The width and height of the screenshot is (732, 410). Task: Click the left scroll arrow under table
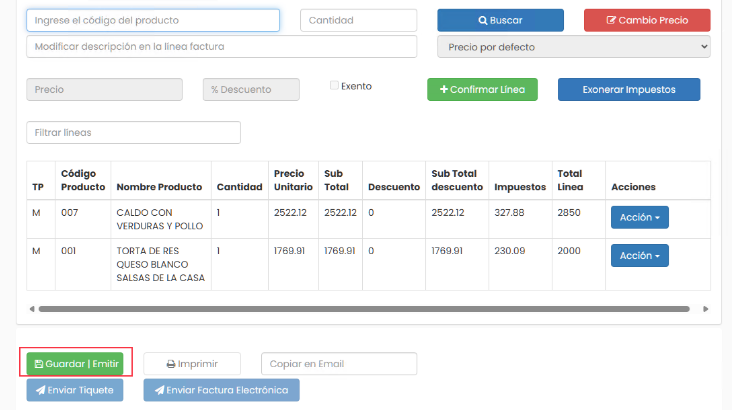point(31,309)
